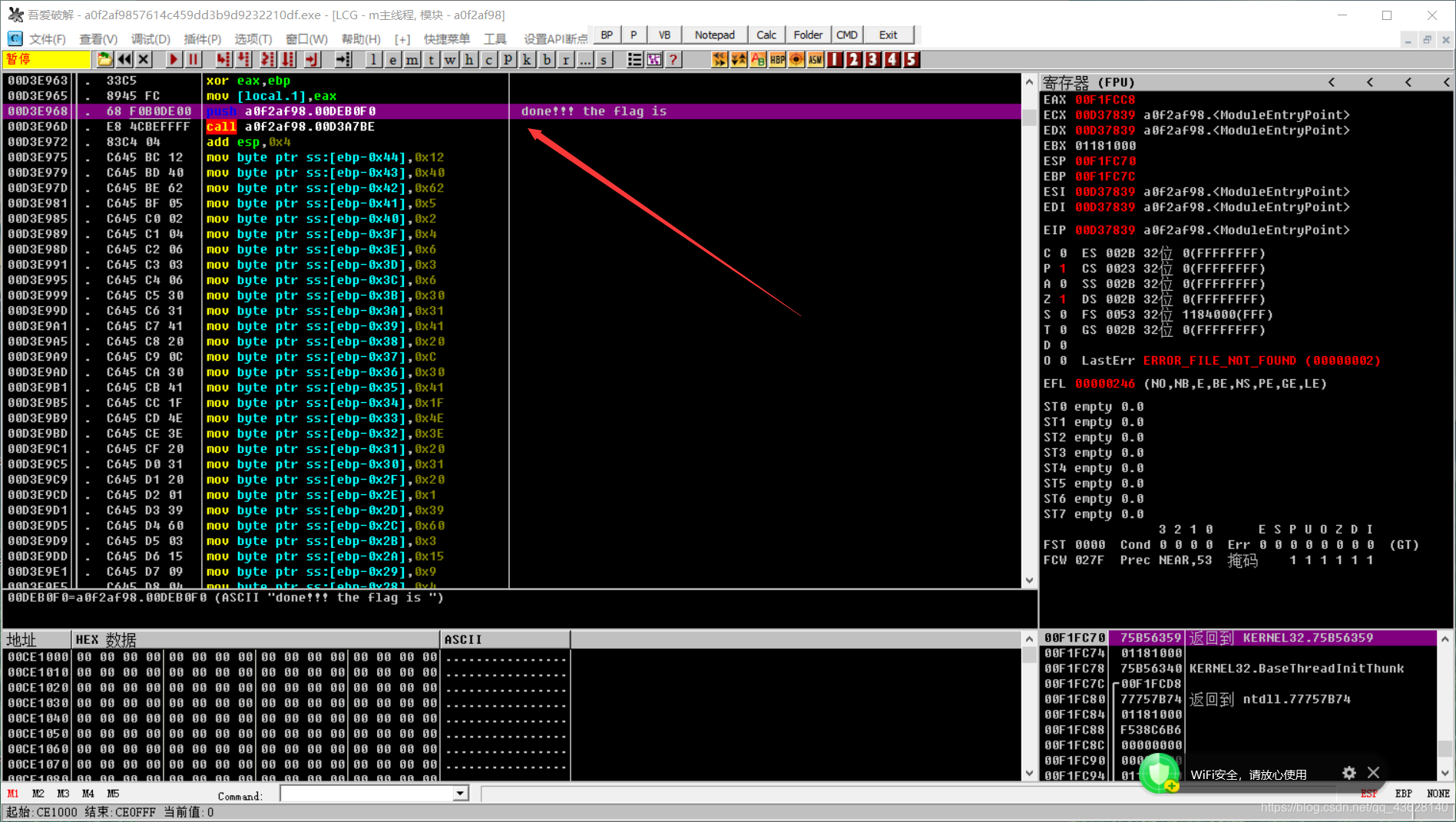This screenshot has height=822, width=1456.
Task: Click the Folder button
Action: pos(808,35)
